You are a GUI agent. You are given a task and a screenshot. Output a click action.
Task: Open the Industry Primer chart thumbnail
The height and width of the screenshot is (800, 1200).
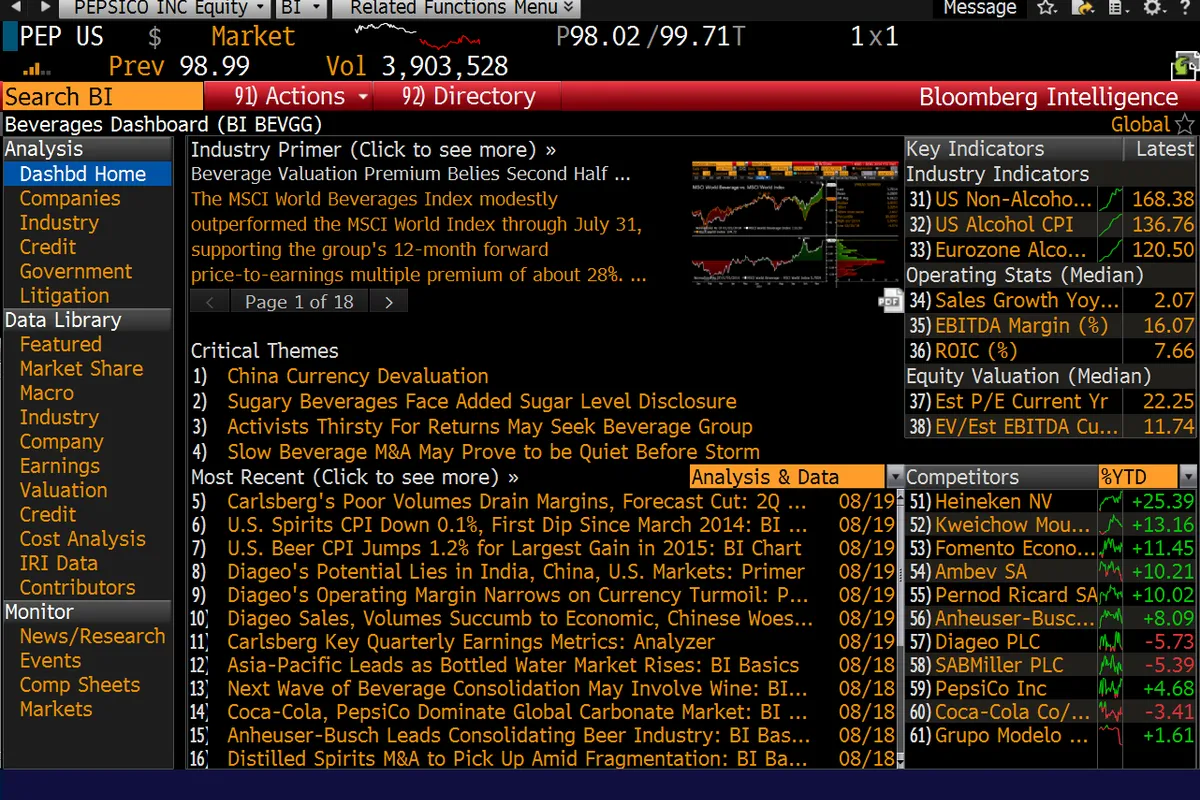pyautogui.click(x=796, y=223)
